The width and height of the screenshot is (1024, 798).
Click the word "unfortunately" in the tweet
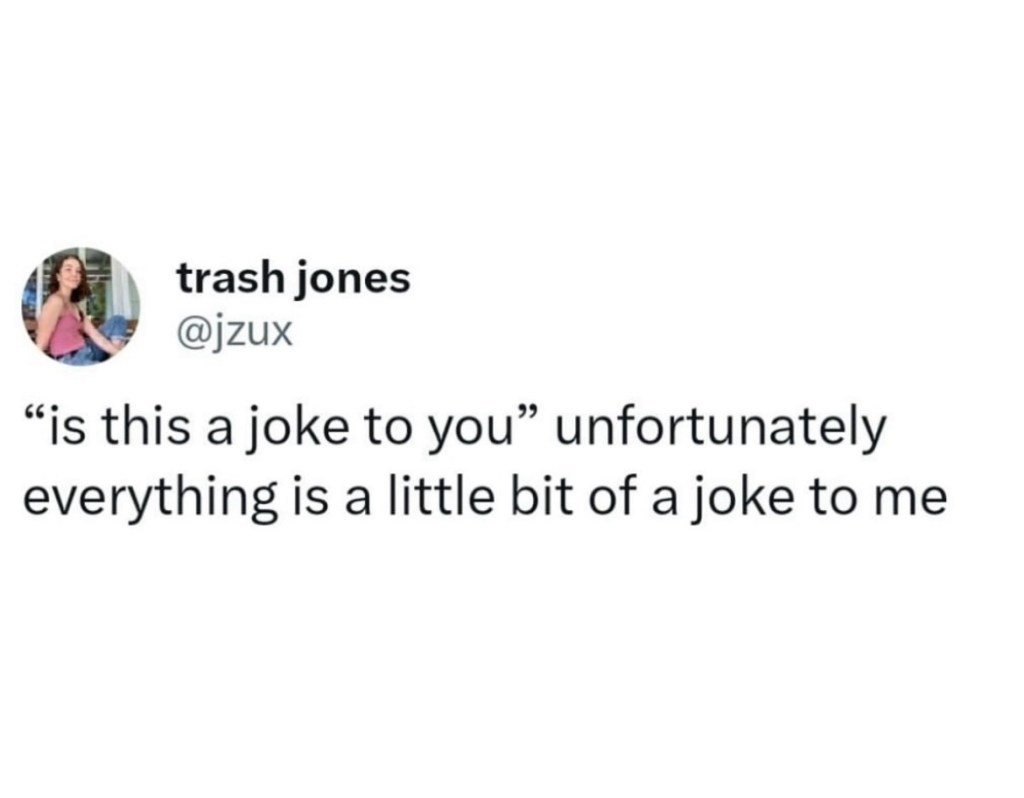[x=718, y=430]
